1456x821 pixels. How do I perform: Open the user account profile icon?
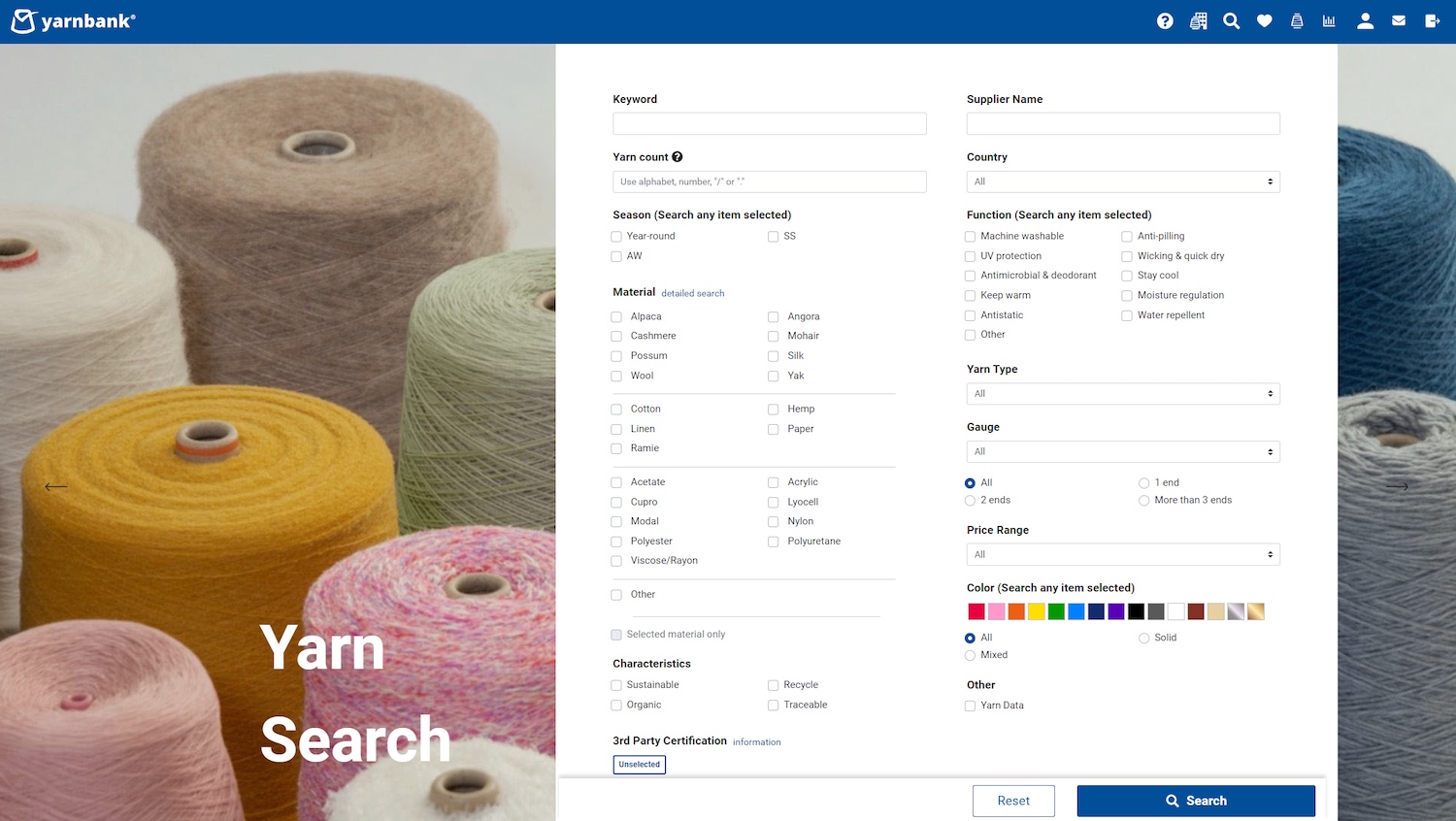coord(1365,21)
